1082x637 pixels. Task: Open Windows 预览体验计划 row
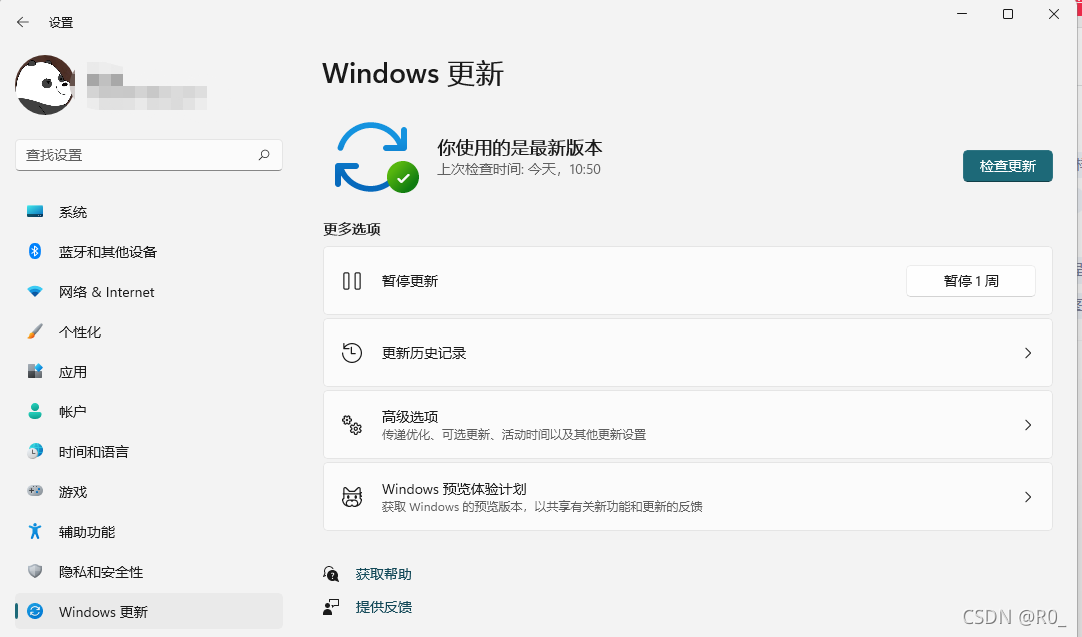point(687,496)
